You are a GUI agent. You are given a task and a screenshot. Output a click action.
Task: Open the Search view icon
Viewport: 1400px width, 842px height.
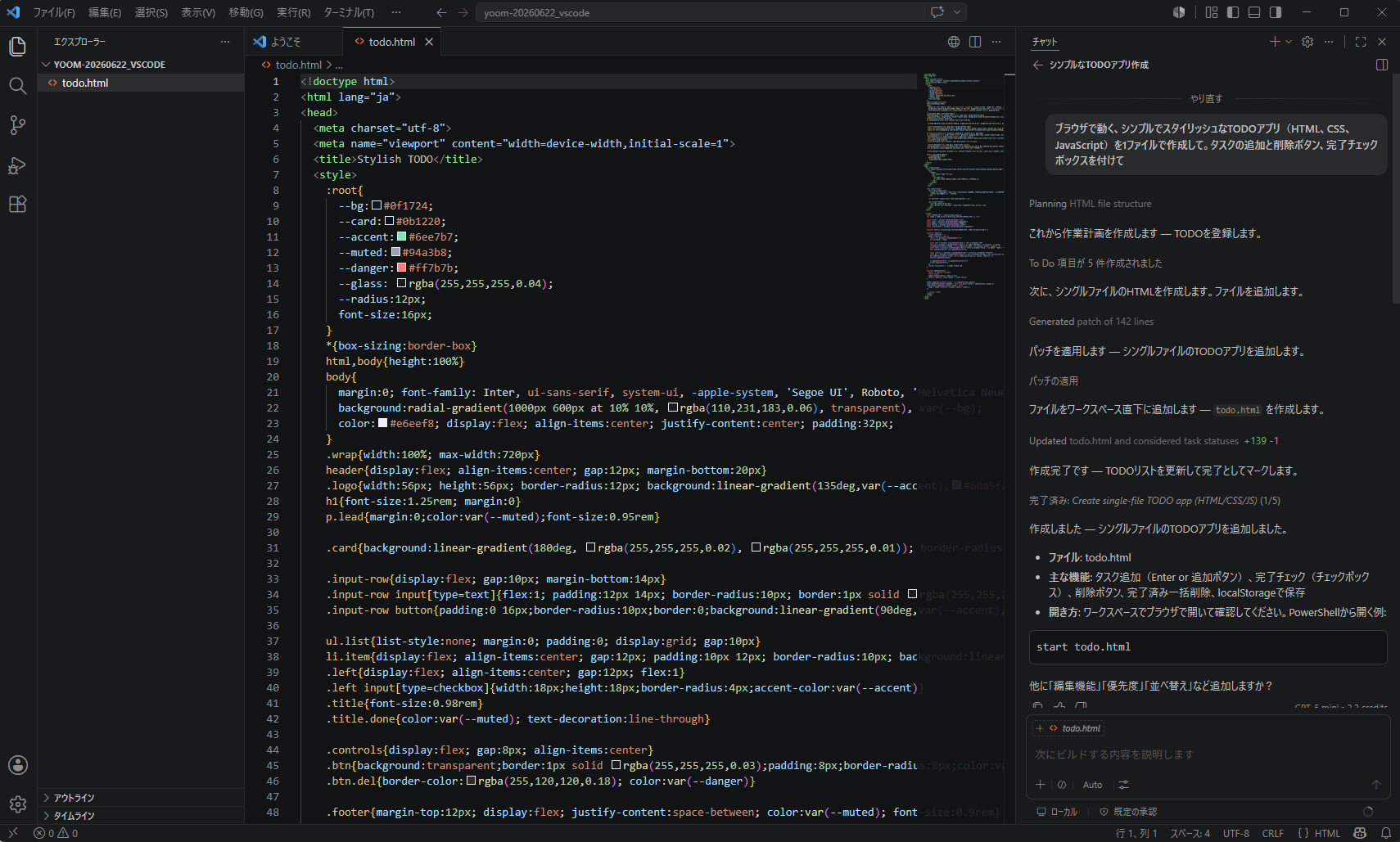17,86
